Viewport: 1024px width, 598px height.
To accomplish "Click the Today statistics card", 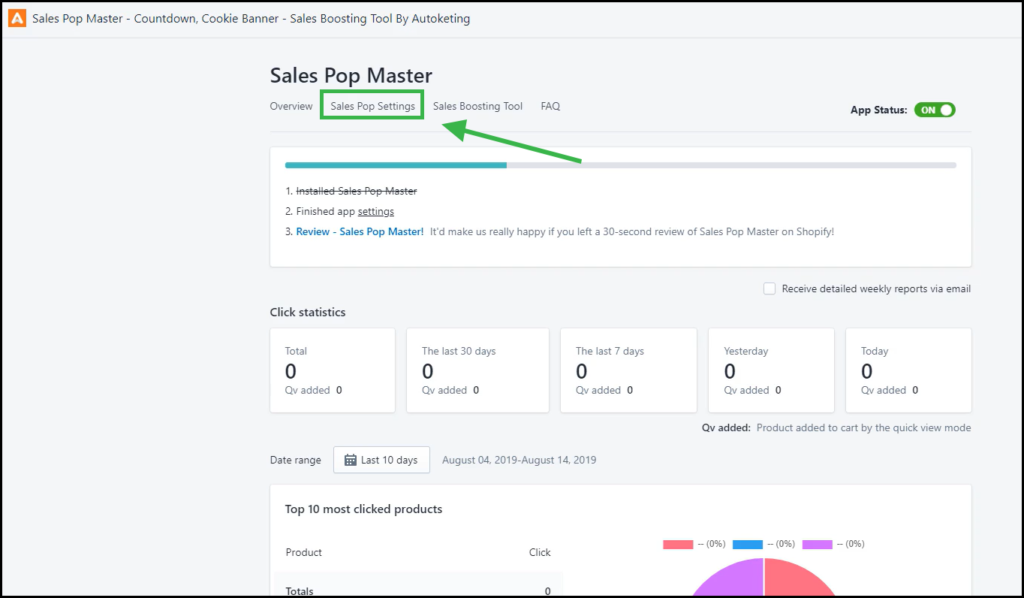I will (x=908, y=370).
